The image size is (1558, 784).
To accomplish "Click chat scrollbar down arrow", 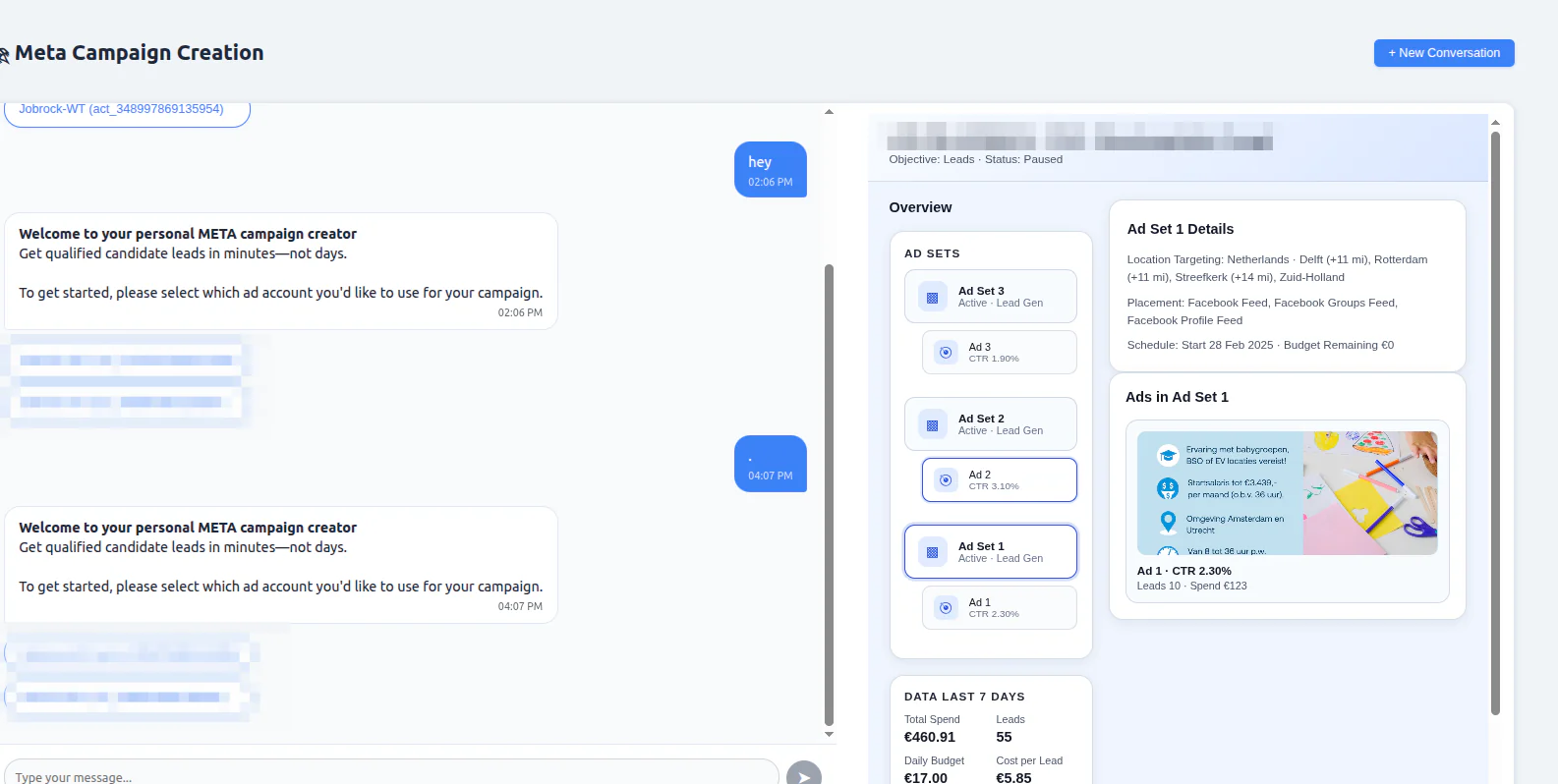I will 829,734.
